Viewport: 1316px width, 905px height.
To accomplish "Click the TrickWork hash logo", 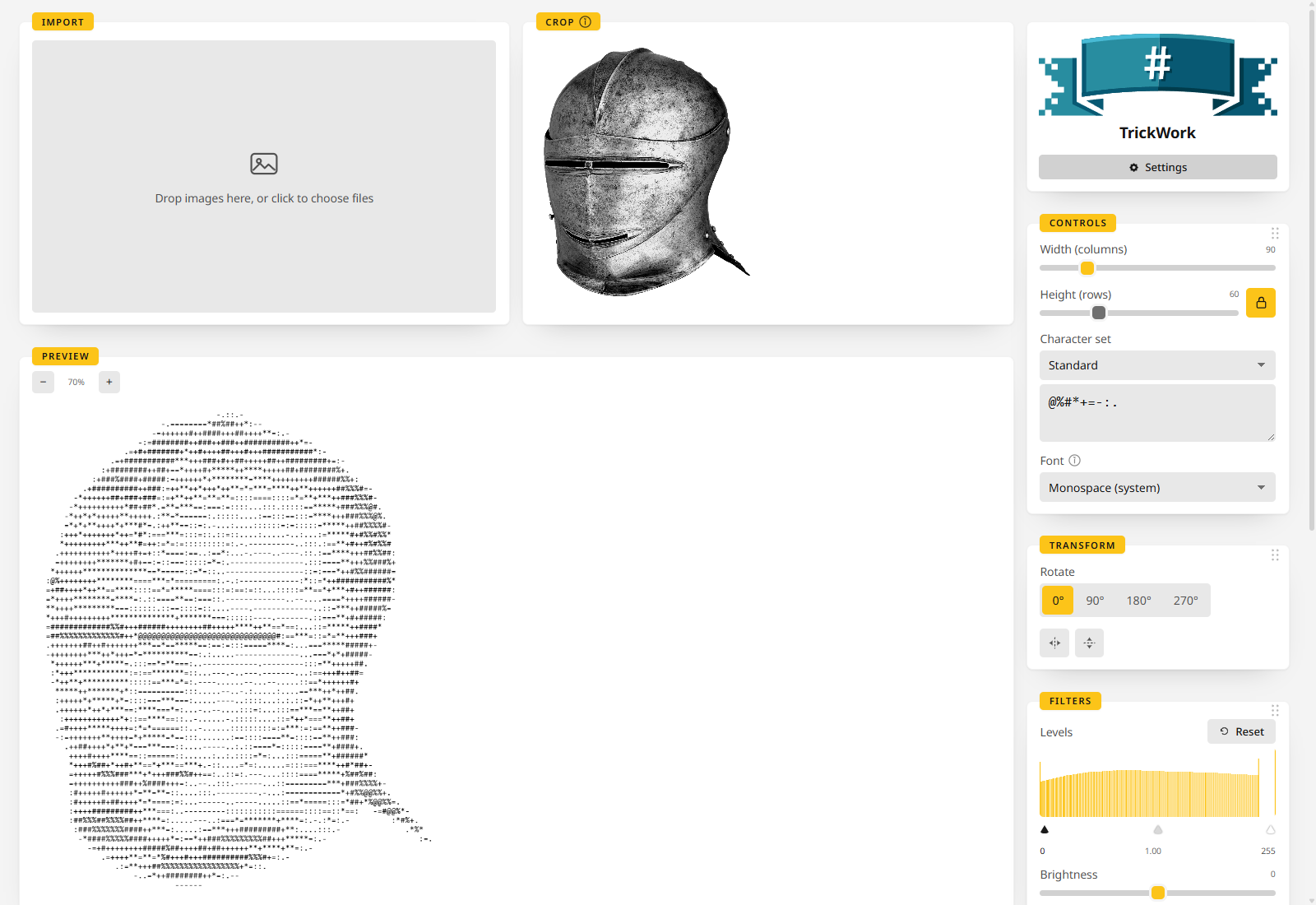I will pos(1158,75).
